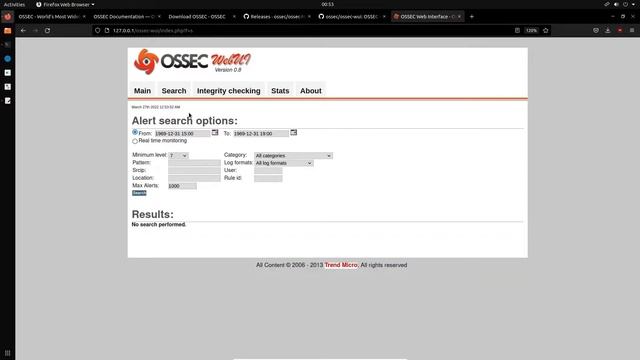Image resolution: width=640 pixels, height=360 pixels.
Task: Open the Activities overview
Action: 14,4
